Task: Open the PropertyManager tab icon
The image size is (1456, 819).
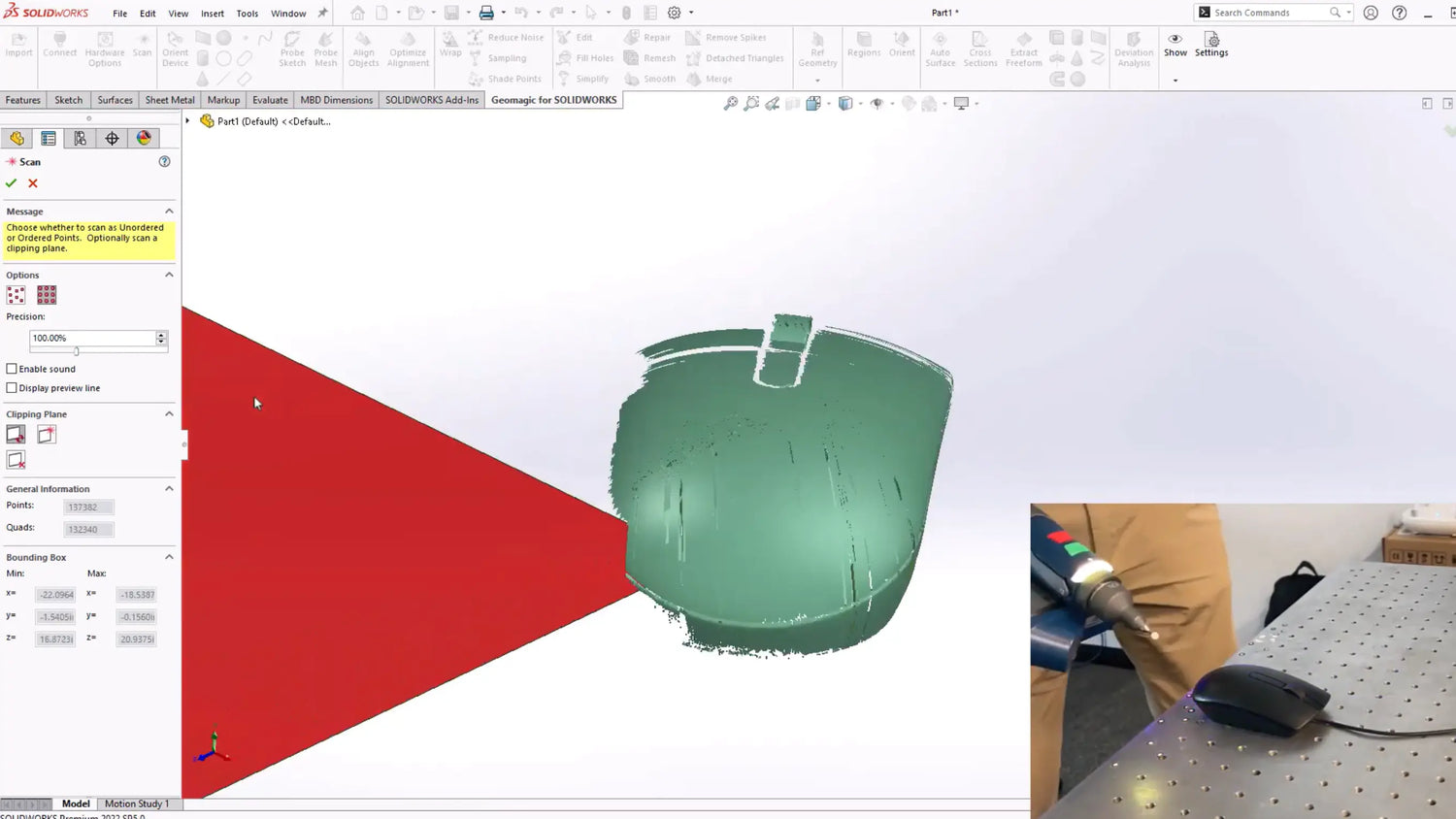Action: tap(49, 139)
